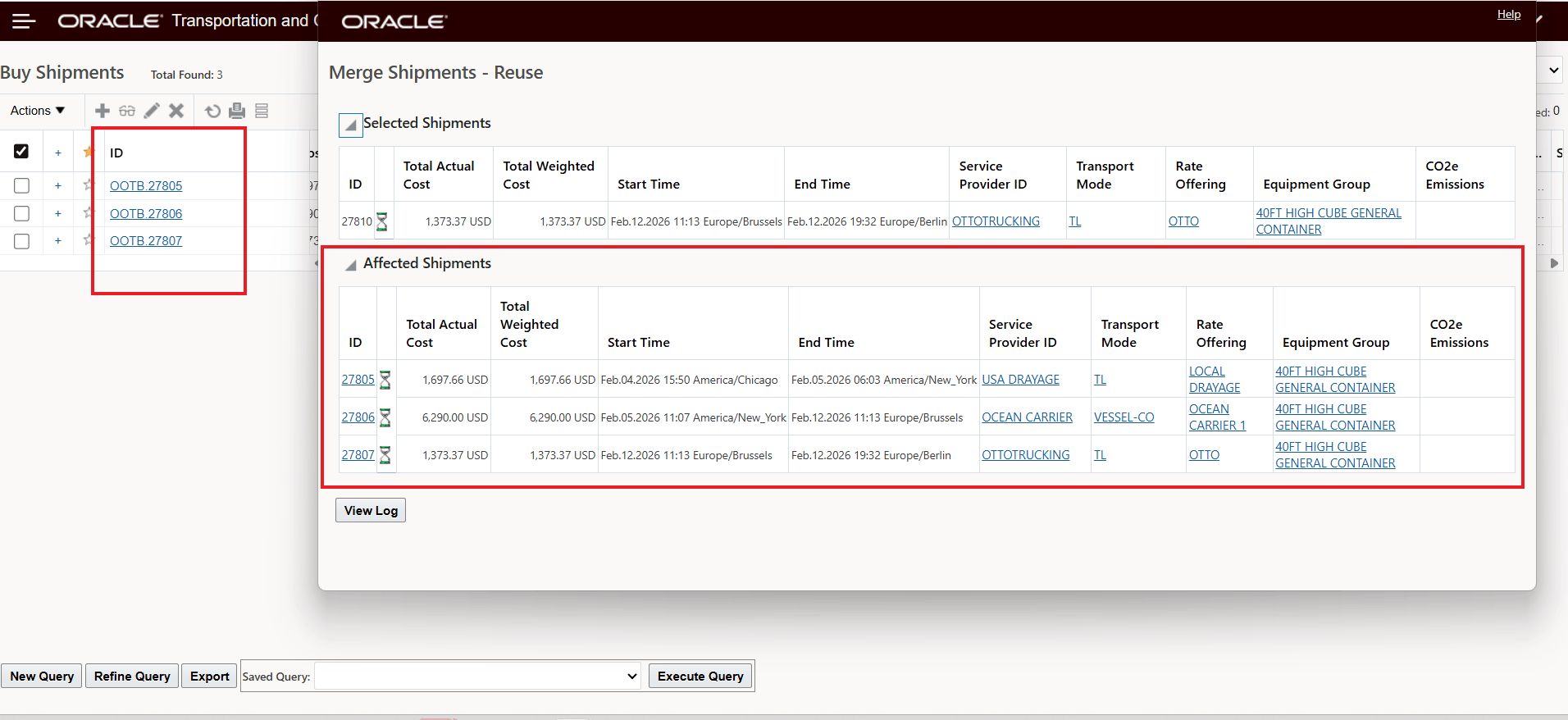
Task: Click the Refine Query button
Action: [x=132, y=676]
